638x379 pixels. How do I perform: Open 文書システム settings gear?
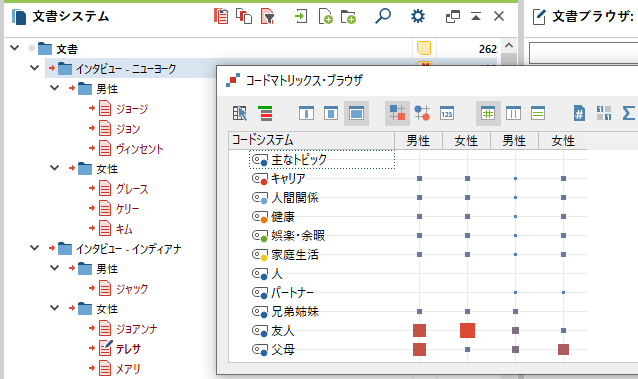418,17
